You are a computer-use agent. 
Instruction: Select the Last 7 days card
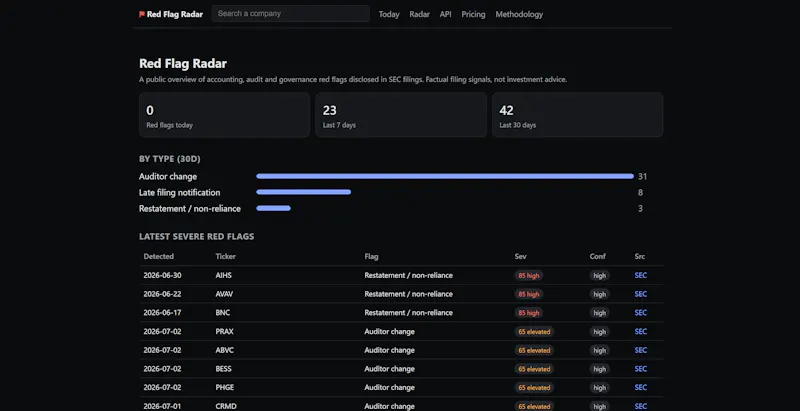click(x=401, y=115)
